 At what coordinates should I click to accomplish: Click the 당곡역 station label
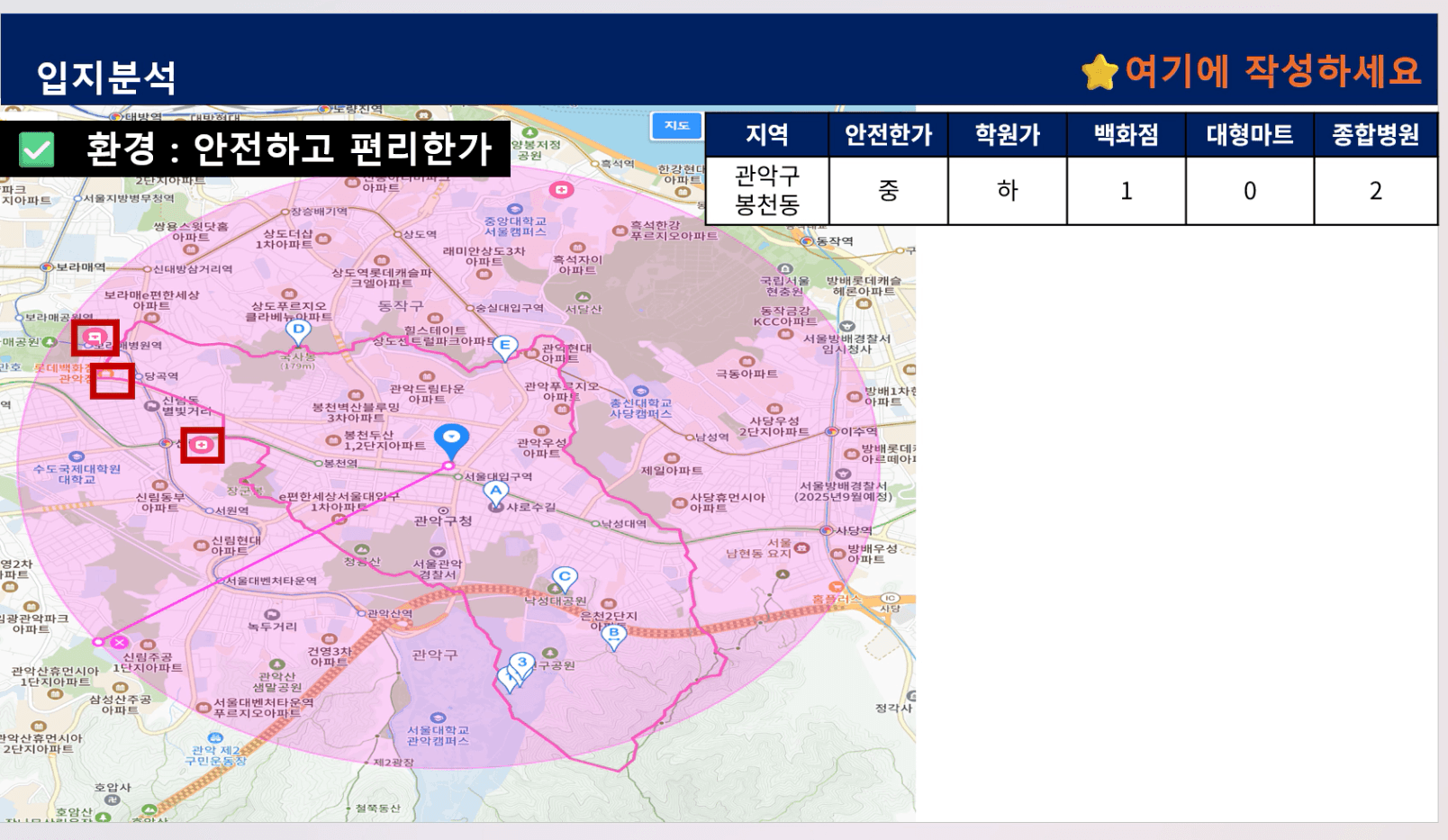pos(161,376)
